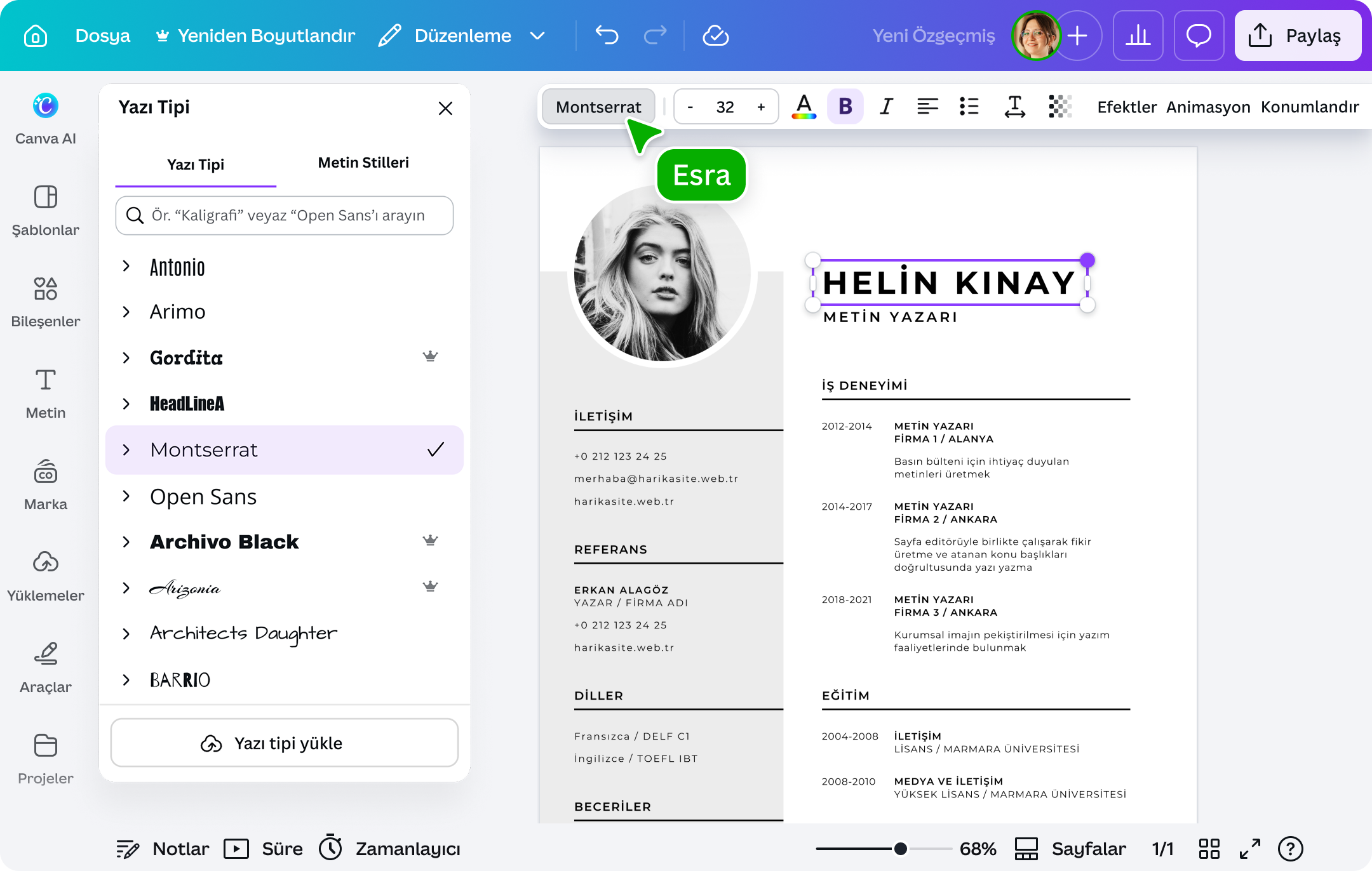Click the text color icon

pyautogui.click(x=804, y=107)
